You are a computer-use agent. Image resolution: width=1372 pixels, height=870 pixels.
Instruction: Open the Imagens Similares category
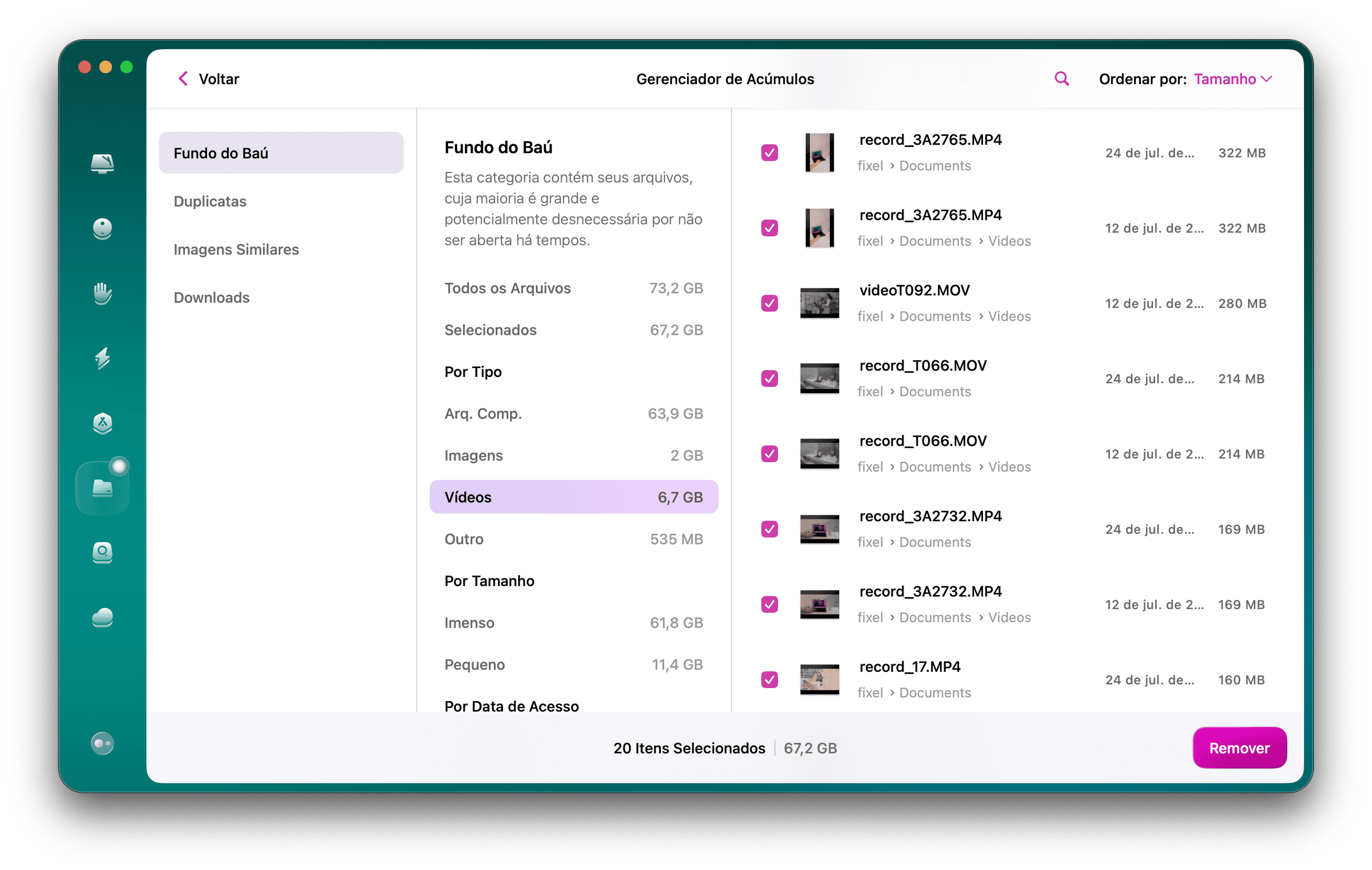[236, 249]
